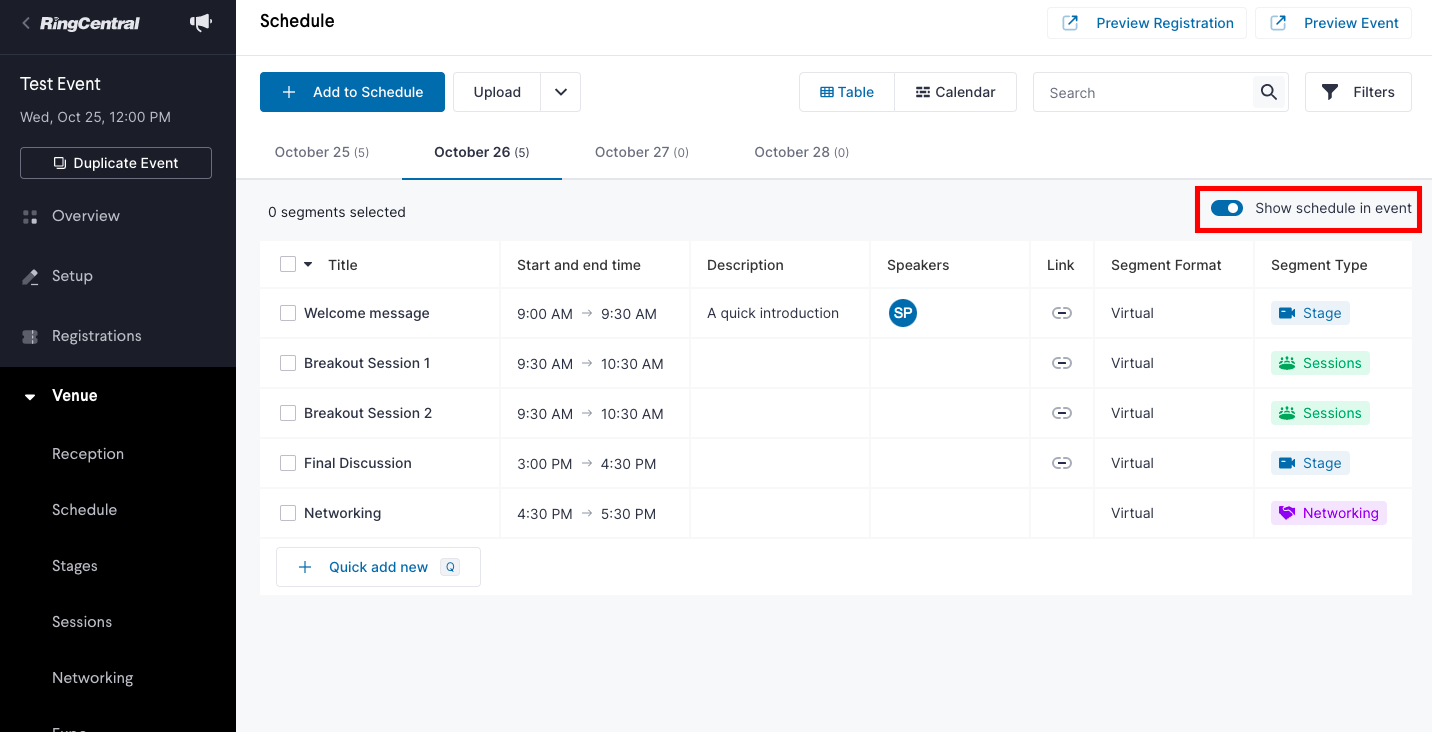Click the back chevron beside RingCentral logo
The height and width of the screenshot is (732, 1432).
[26, 23]
